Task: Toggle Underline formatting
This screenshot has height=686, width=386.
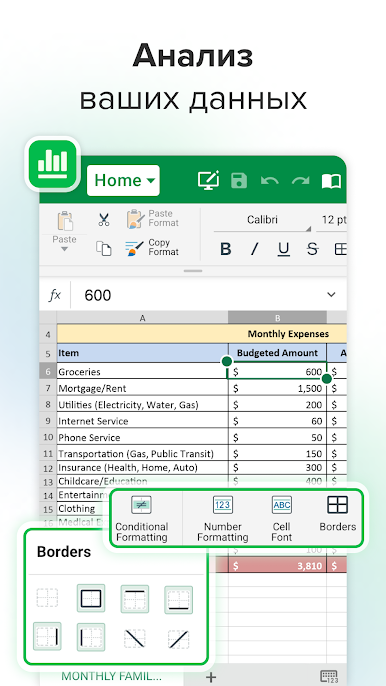Action: tap(284, 249)
